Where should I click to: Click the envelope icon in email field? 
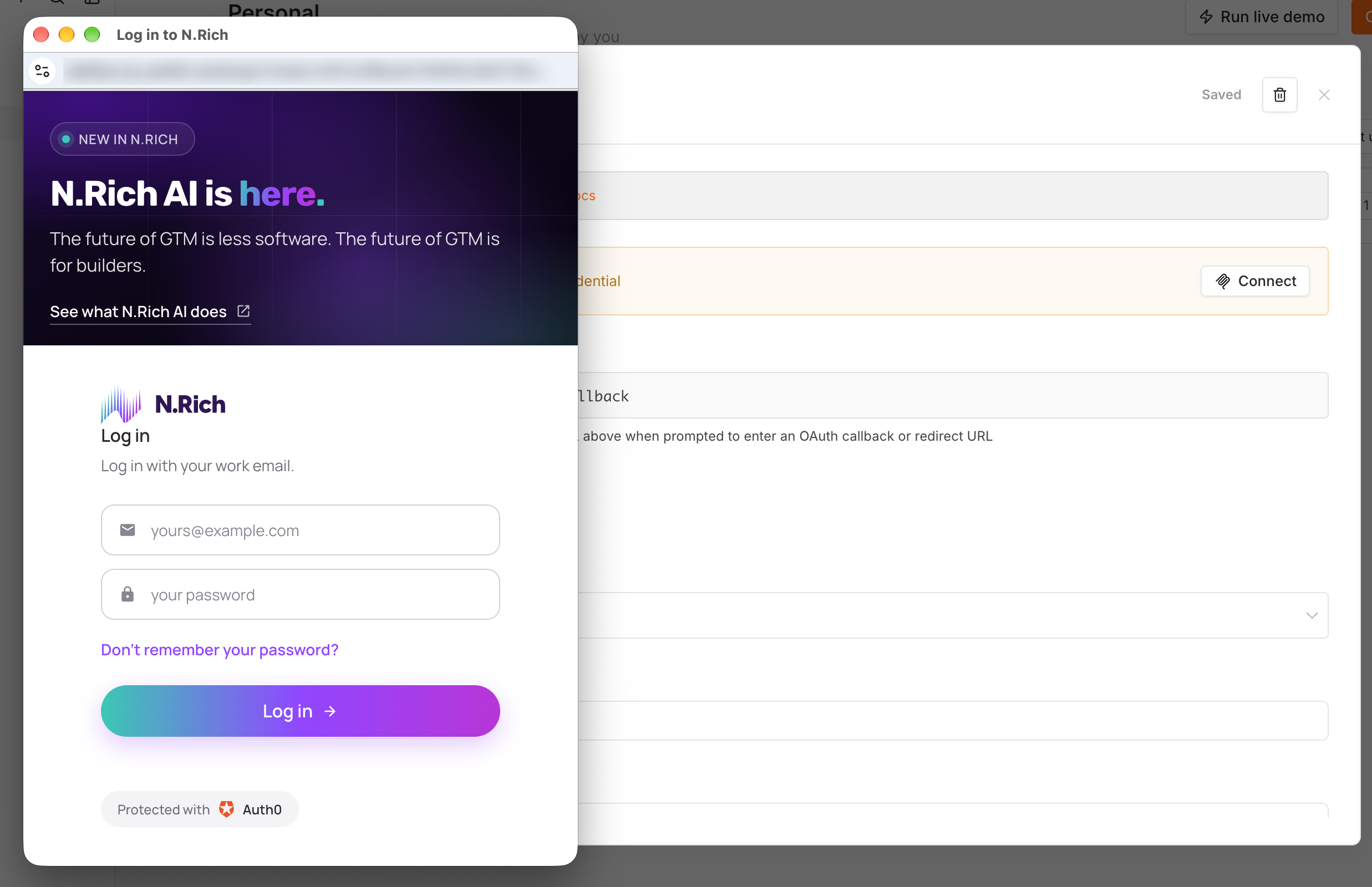pos(128,530)
